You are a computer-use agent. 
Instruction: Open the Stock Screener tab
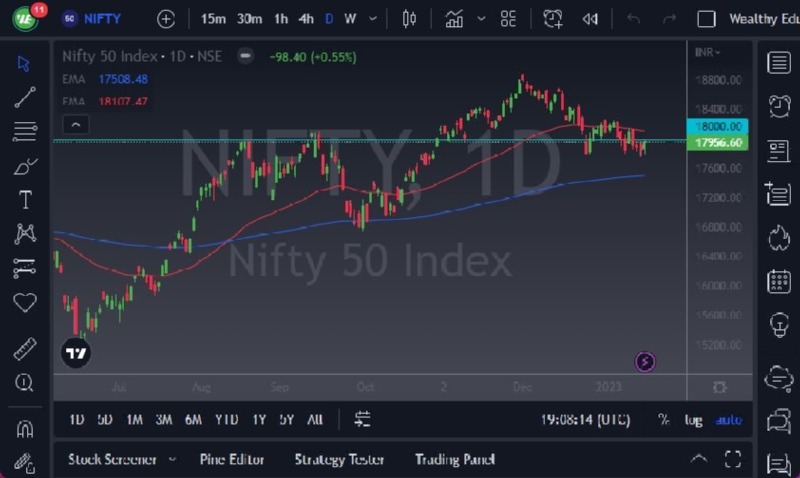112,460
